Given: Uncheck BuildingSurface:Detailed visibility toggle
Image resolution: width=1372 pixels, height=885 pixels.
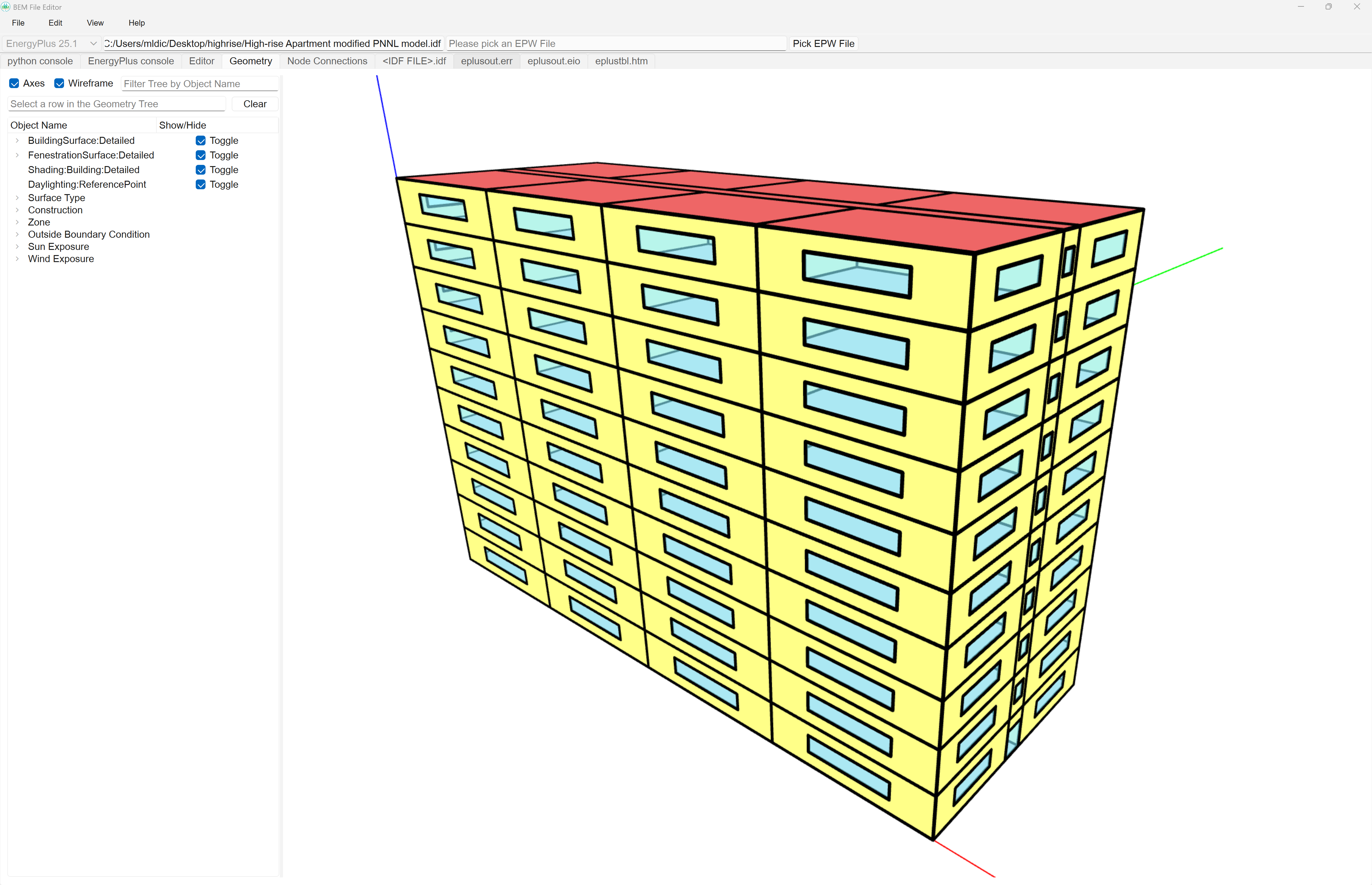Looking at the screenshot, I should point(201,141).
